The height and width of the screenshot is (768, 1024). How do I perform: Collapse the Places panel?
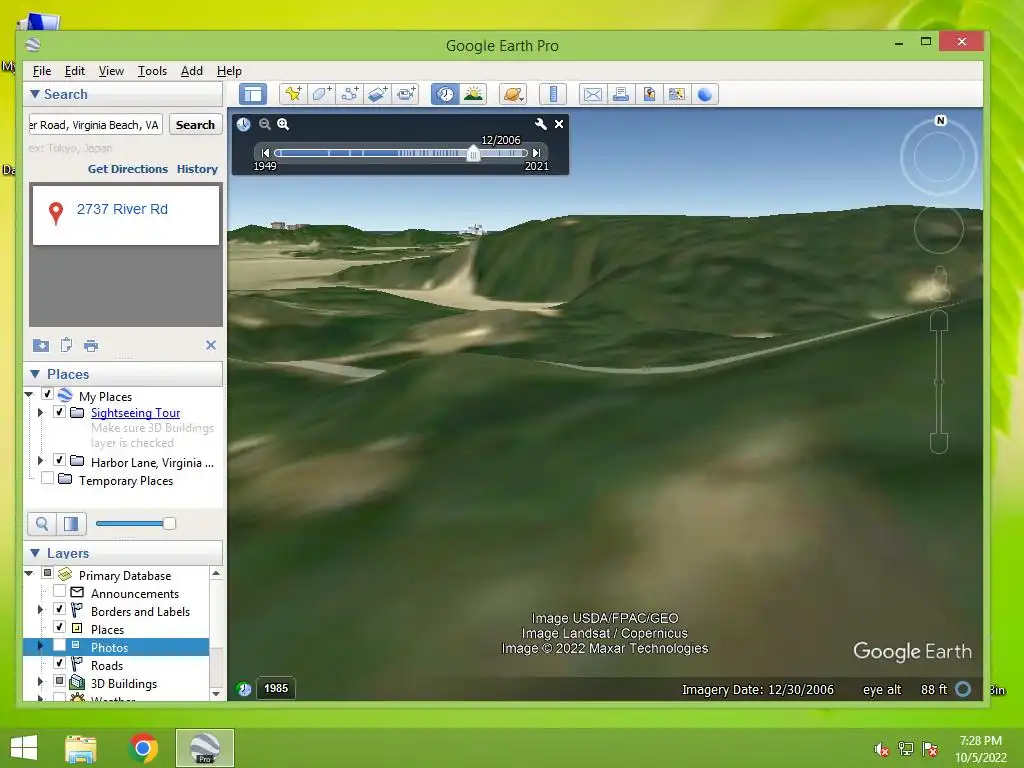pyautogui.click(x=35, y=374)
